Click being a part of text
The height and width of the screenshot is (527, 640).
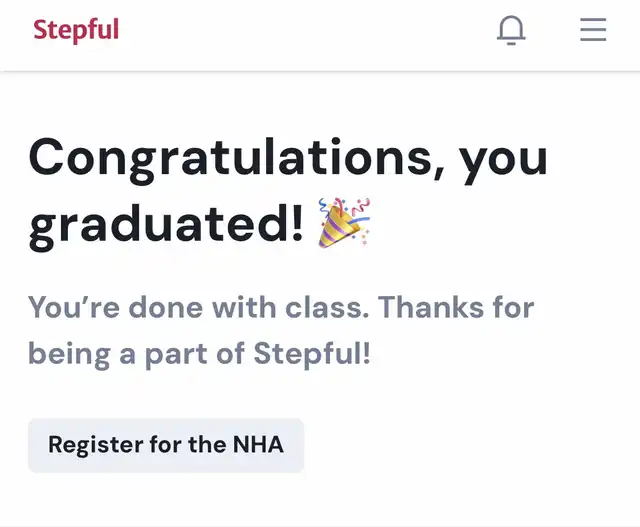[x=136, y=354]
